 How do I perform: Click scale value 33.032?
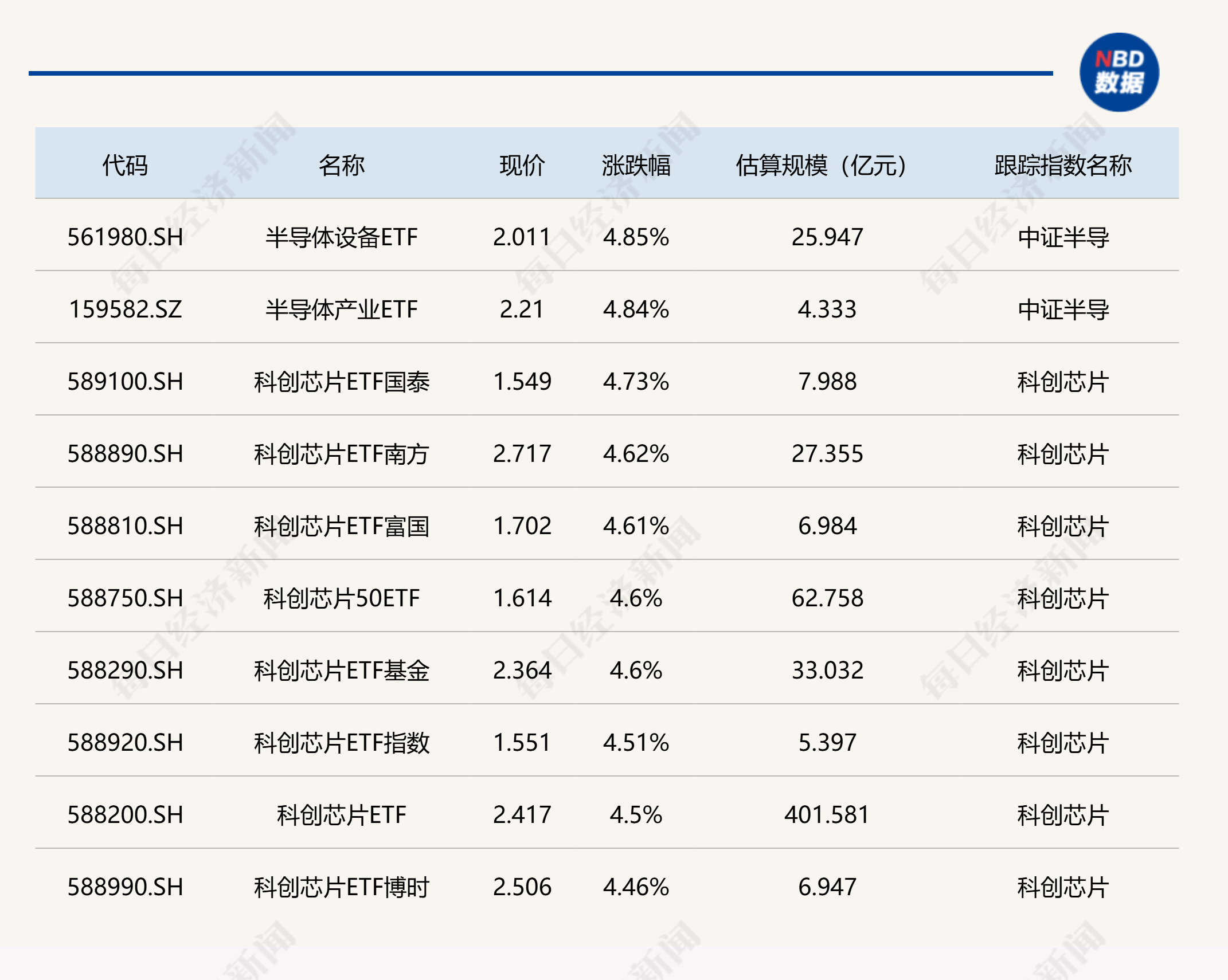pos(827,671)
